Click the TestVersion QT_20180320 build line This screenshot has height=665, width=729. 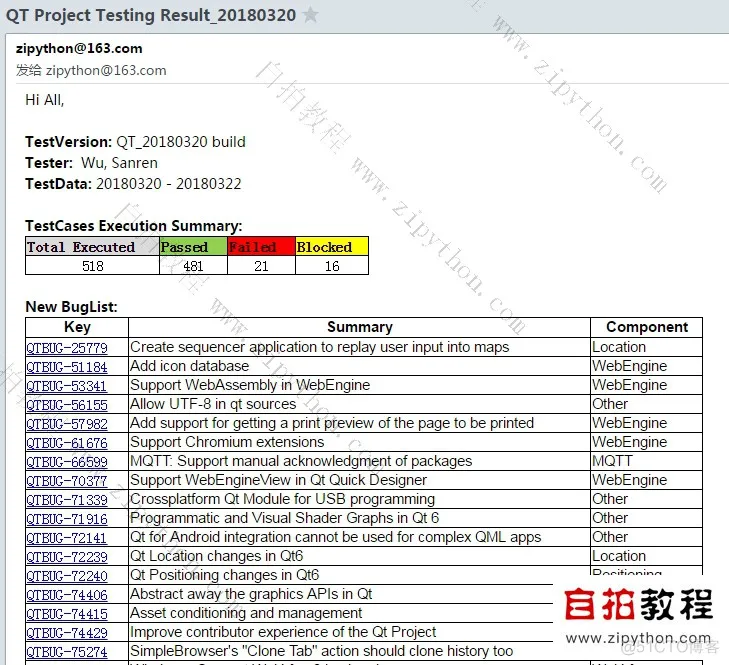tap(135, 142)
